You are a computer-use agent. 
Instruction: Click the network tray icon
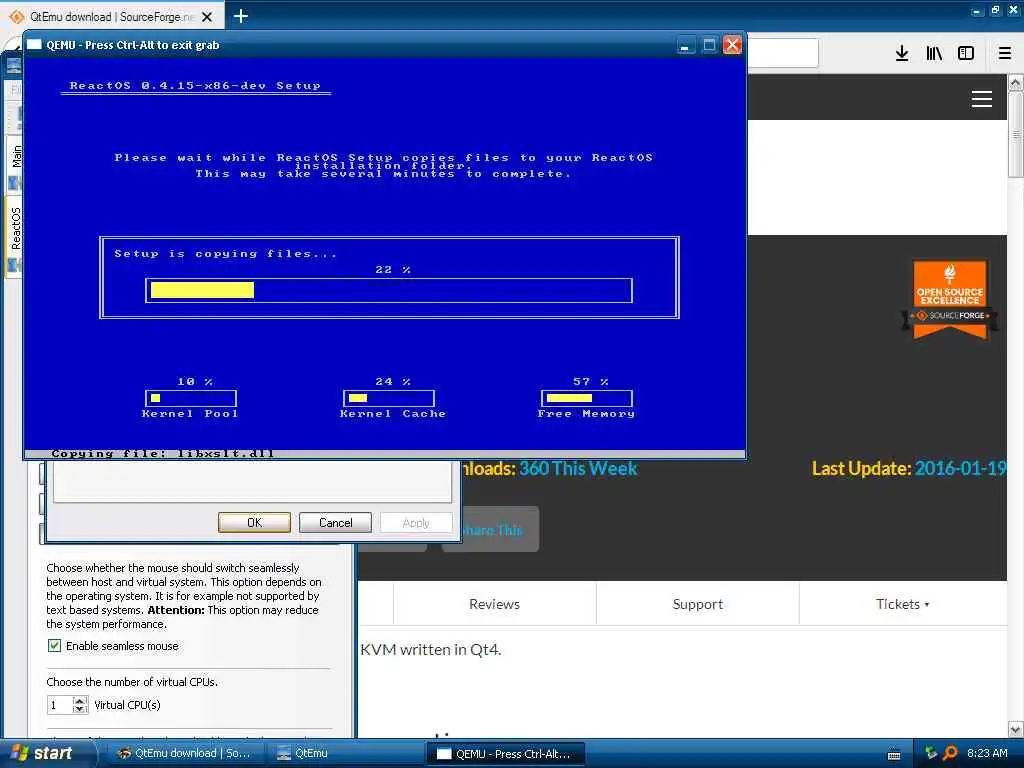coord(931,753)
